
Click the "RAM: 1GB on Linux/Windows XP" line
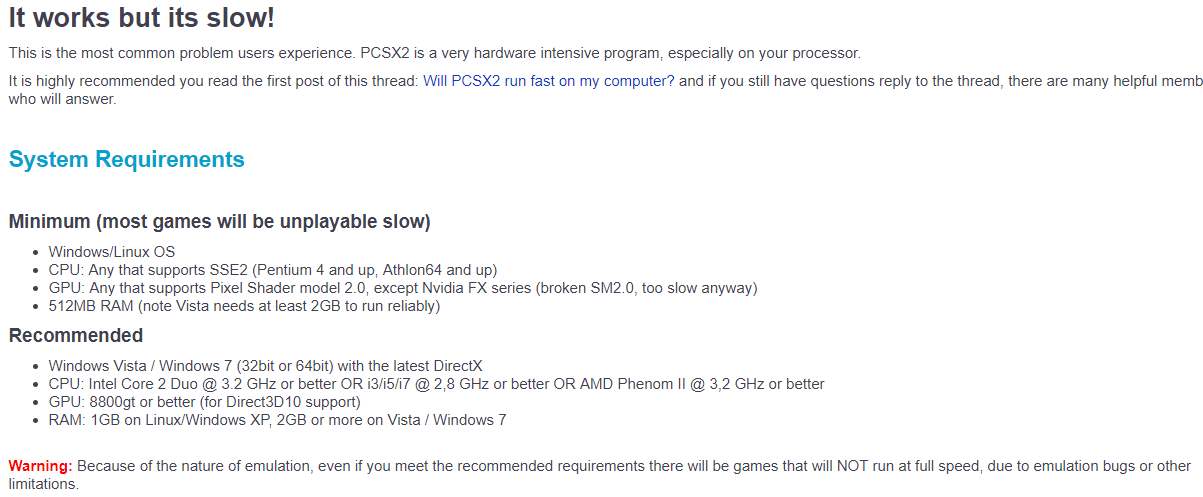277,420
